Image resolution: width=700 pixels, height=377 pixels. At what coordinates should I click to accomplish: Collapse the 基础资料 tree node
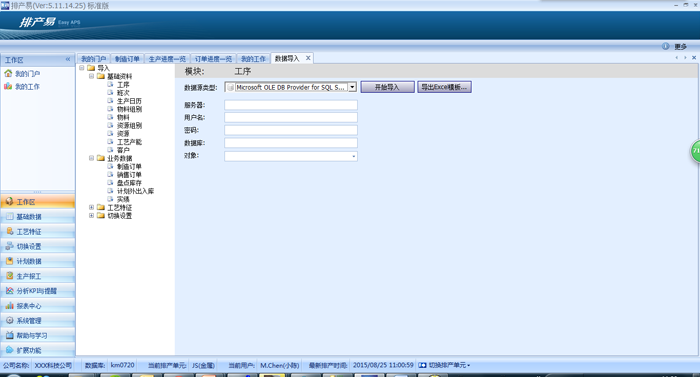92,76
